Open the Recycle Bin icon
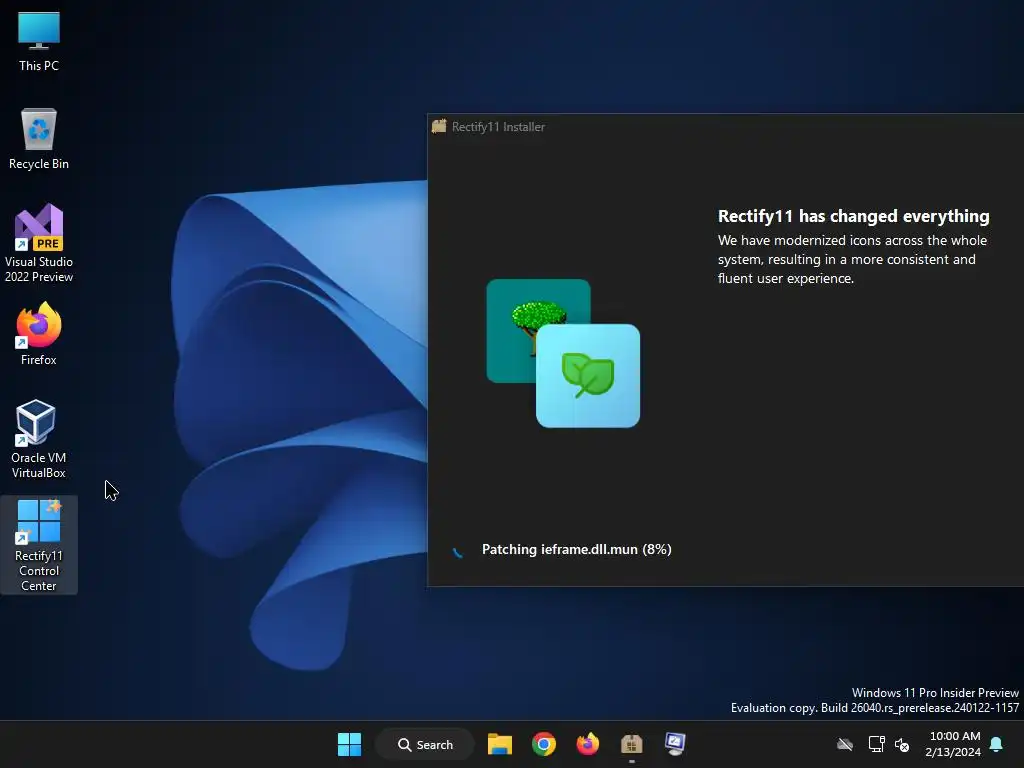This screenshot has height=768, width=1024. coord(39,138)
